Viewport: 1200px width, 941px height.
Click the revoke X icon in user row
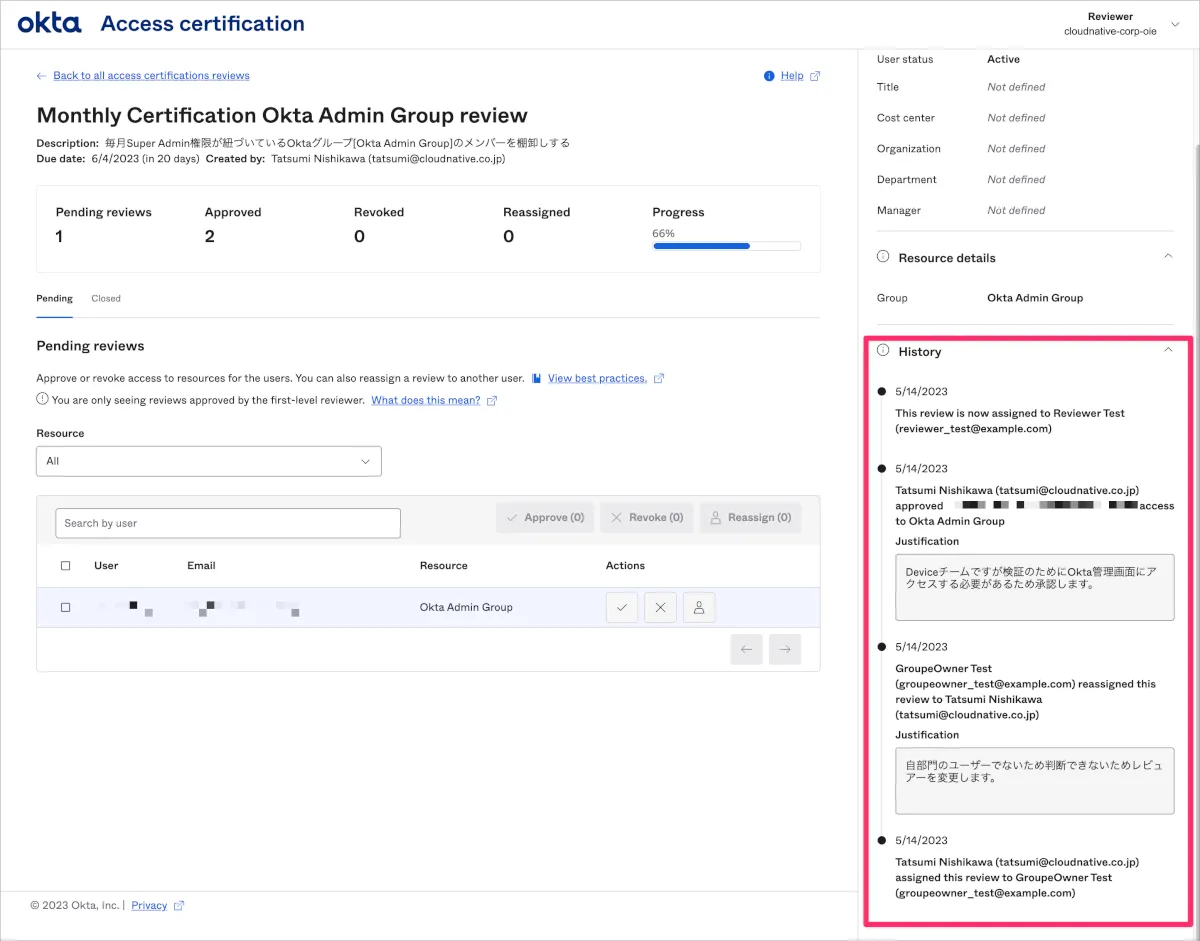660,607
